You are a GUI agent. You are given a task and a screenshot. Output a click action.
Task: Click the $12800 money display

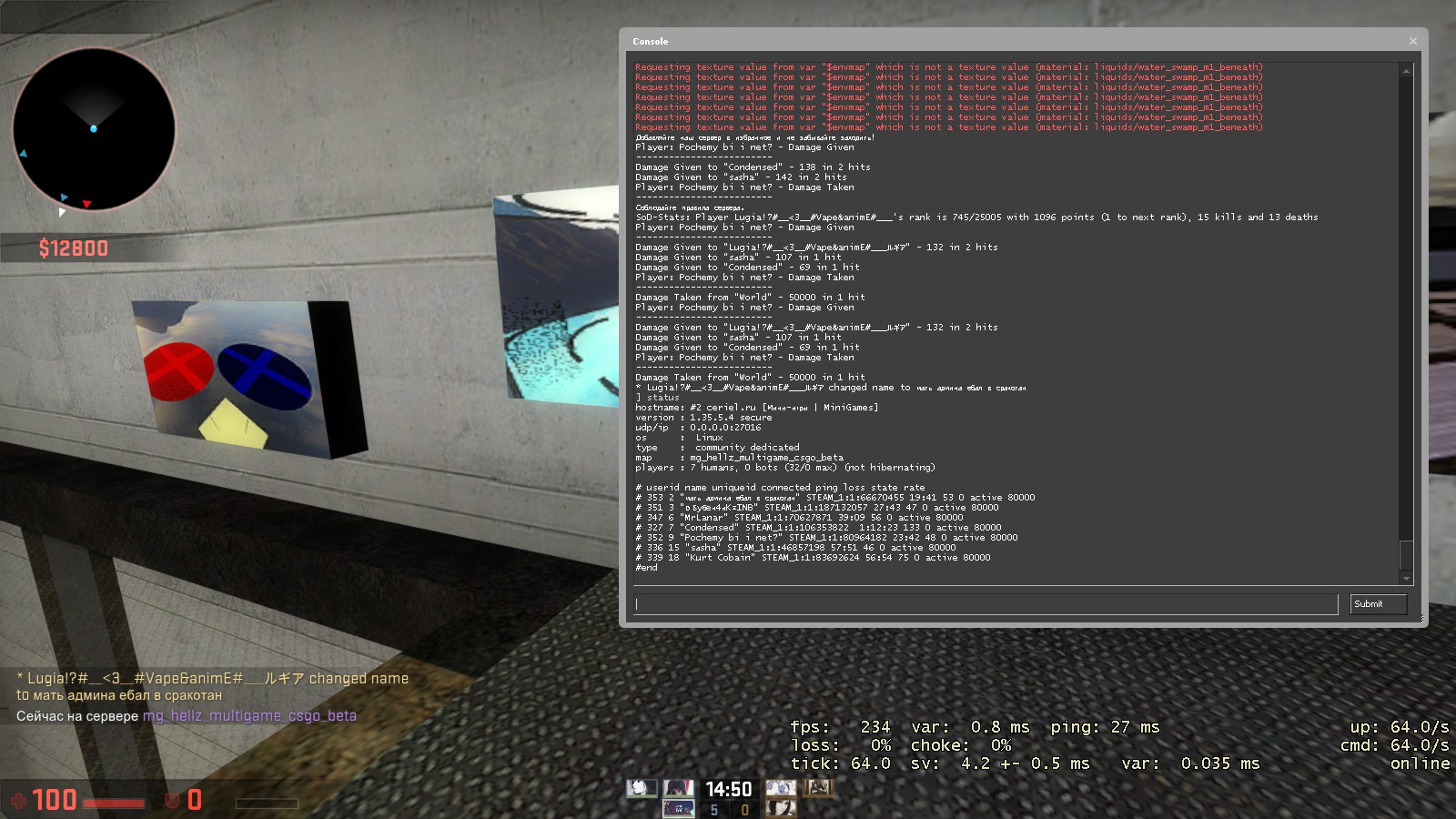click(x=74, y=248)
